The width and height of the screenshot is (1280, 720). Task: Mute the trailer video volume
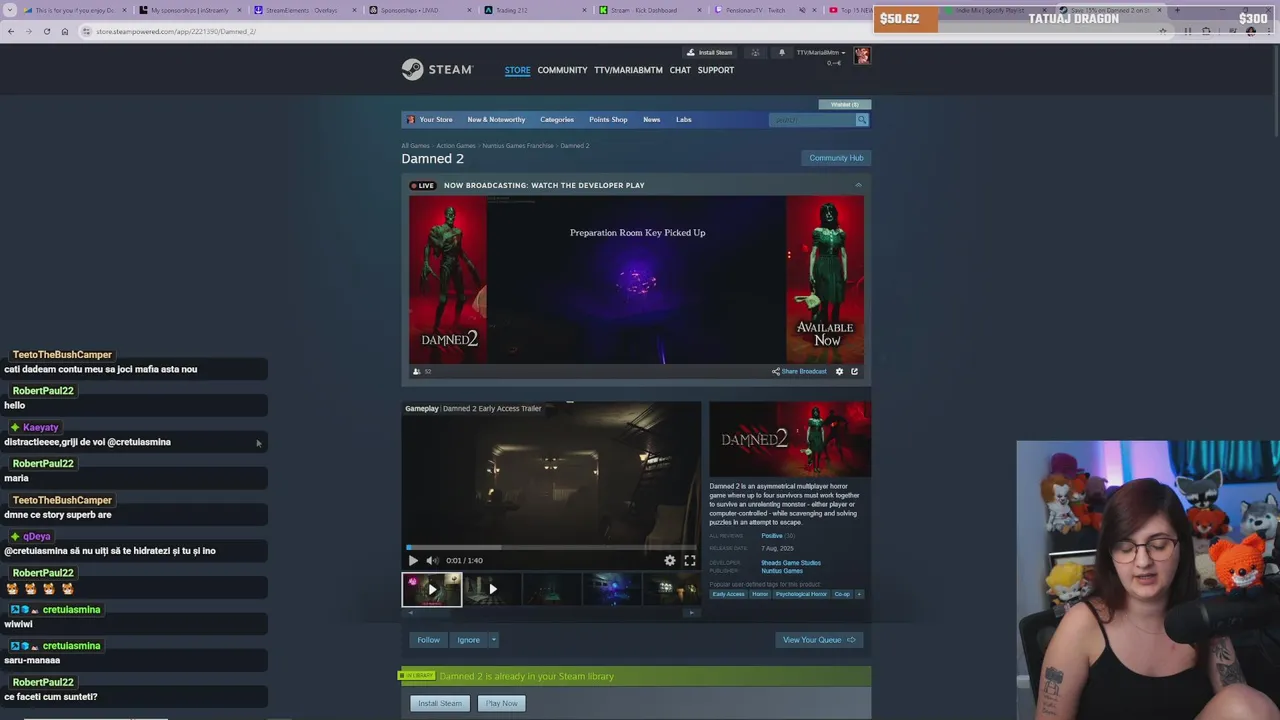pos(432,560)
